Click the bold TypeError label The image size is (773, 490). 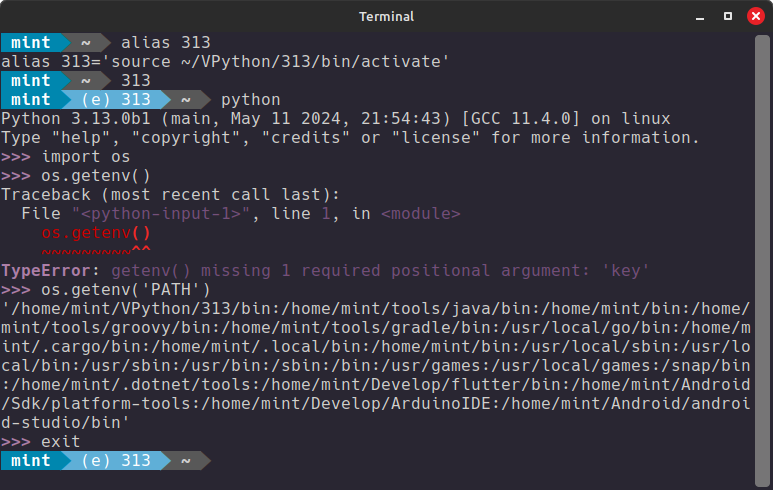click(x=46, y=271)
